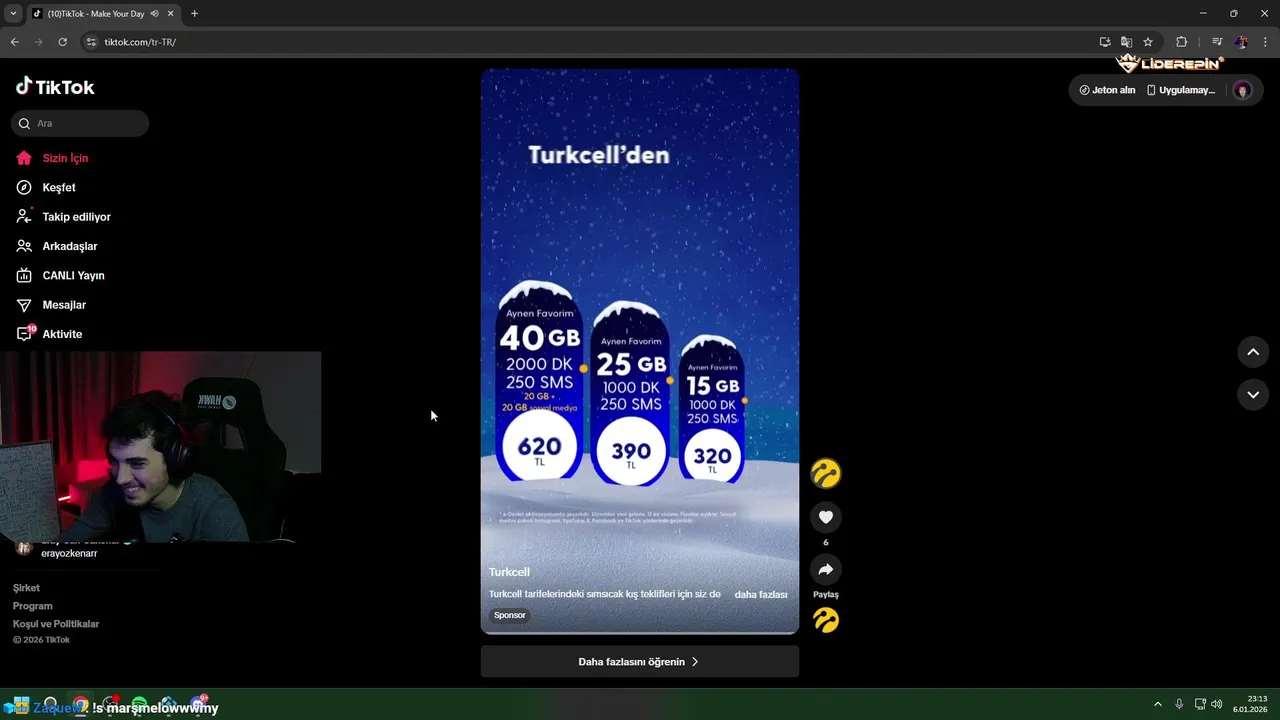Image resolution: width=1280 pixels, height=720 pixels.
Task: Bookmark this page with the star icon
Action: pyautogui.click(x=1148, y=42)
